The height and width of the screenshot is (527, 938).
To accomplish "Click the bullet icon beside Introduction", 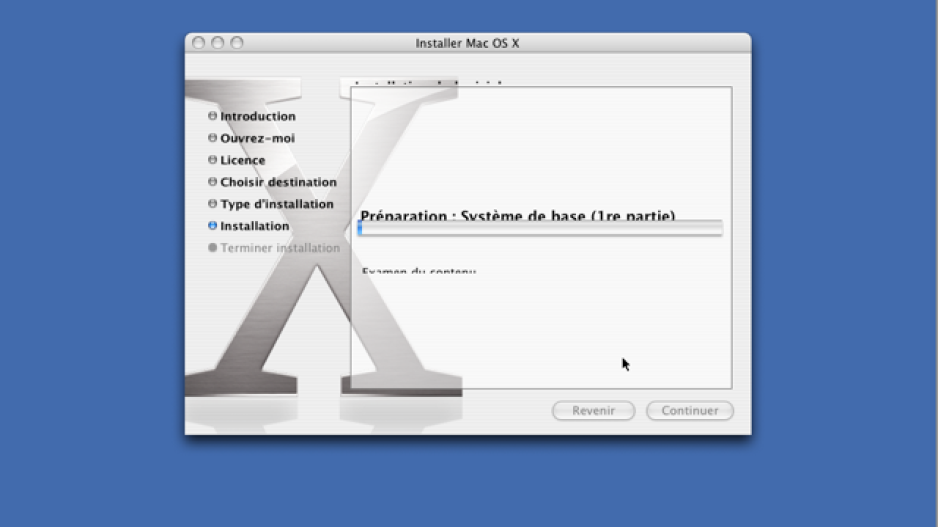I will pyautogui.click(x=212, y=116).
